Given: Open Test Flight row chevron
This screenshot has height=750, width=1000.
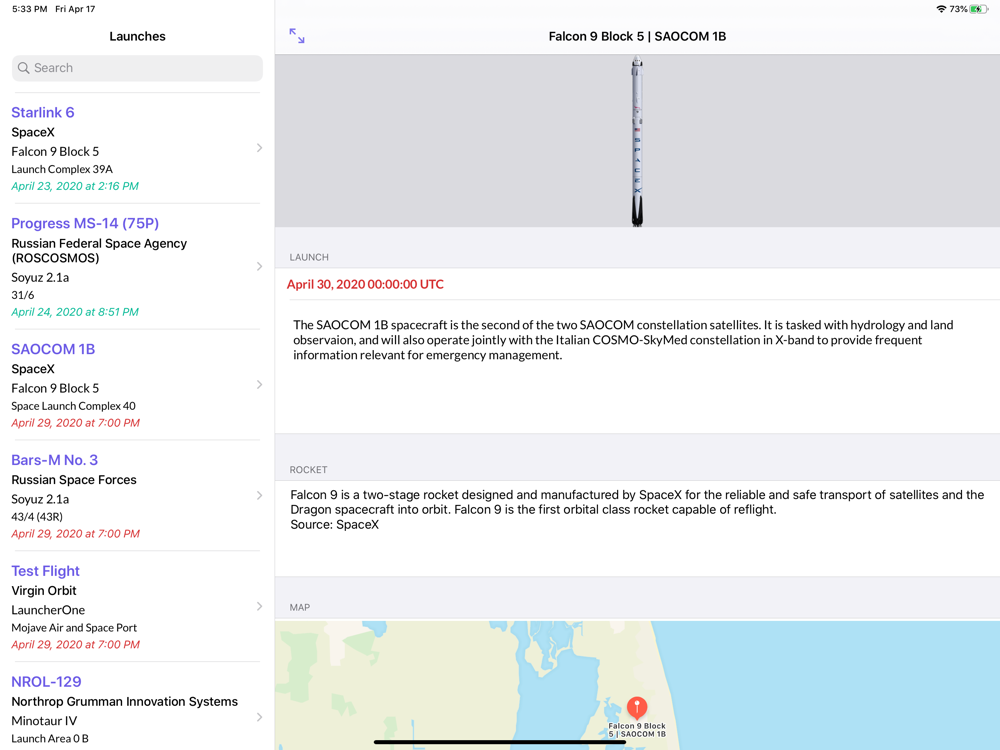Looking at the screenshot, I should click(x=259, y=607).
